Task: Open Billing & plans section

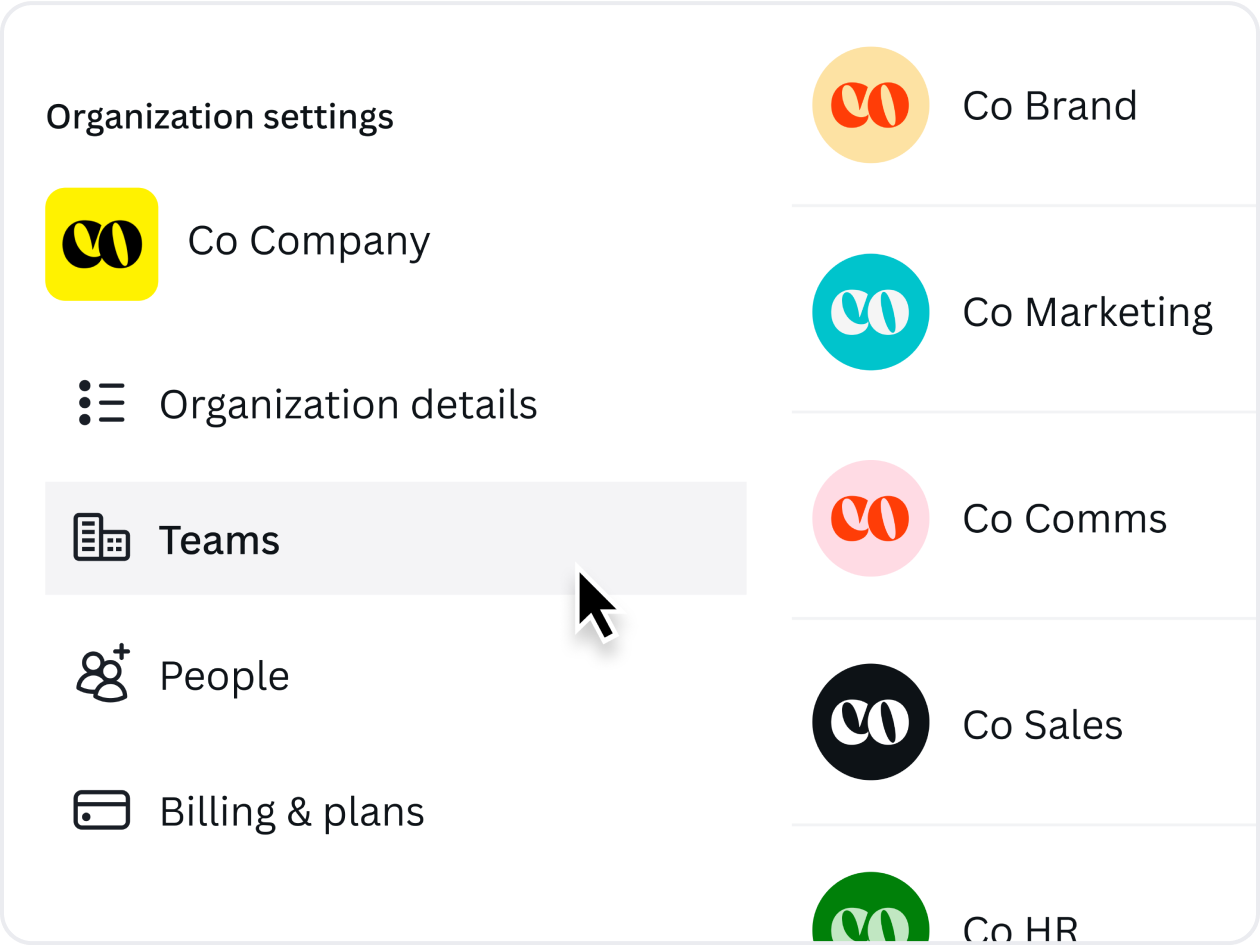Action: click(292, 811)
